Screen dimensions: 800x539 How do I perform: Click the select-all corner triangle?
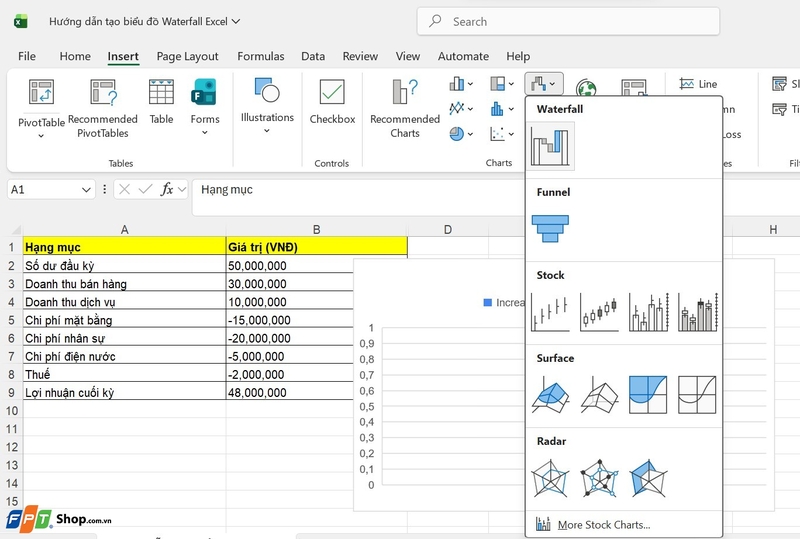tap(16, 230)
